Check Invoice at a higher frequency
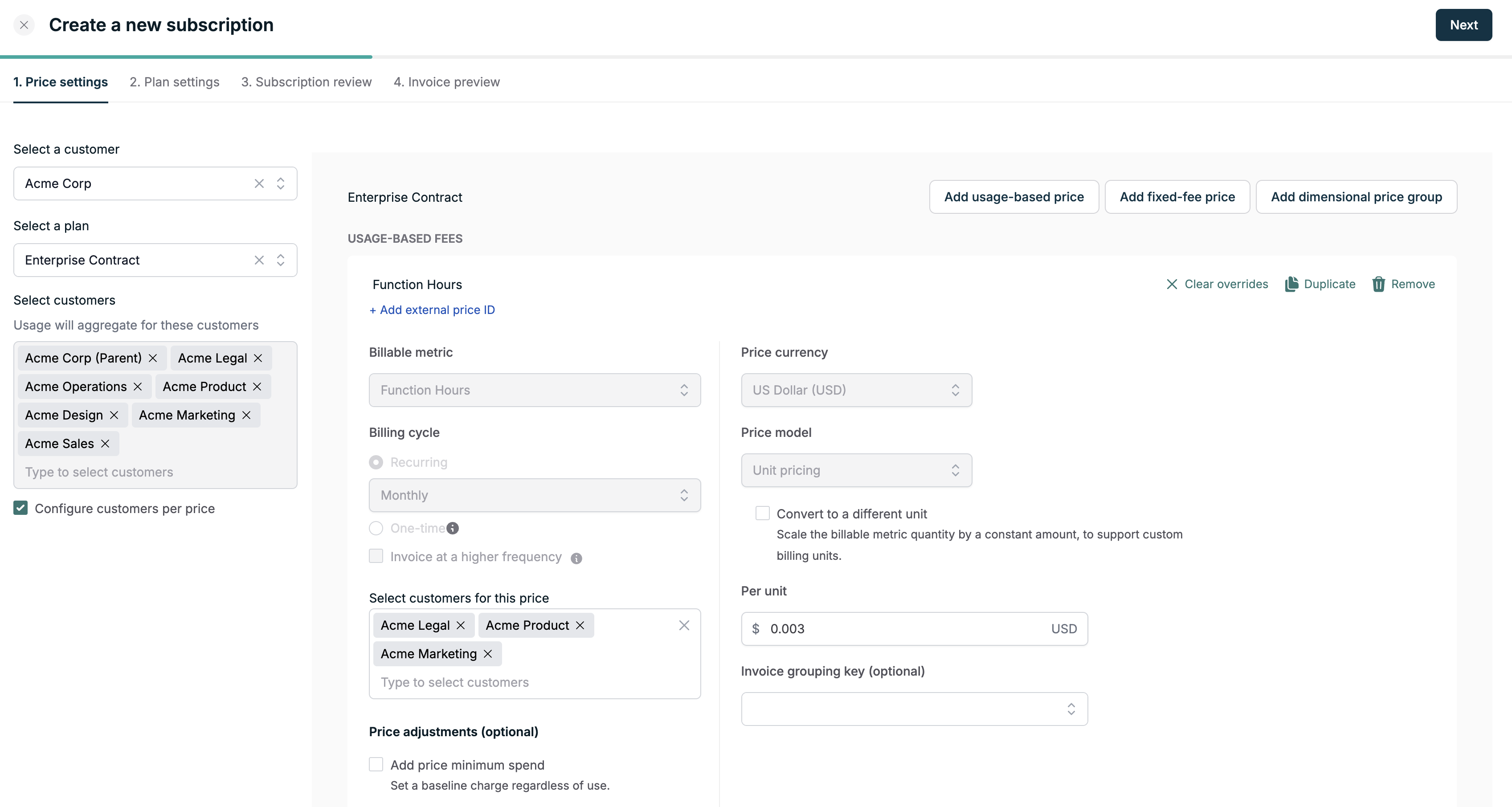 click(376, 555)
